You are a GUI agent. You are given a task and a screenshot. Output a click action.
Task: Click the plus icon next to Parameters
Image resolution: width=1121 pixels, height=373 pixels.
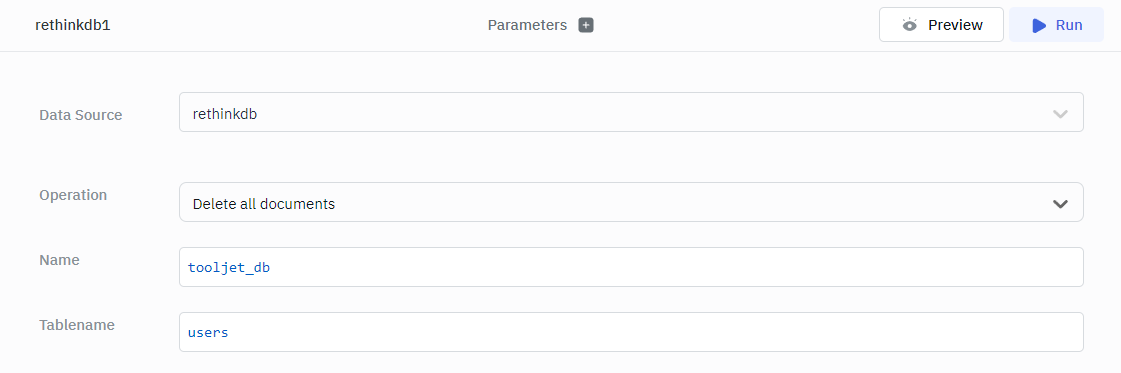click(x=586, y=25)
